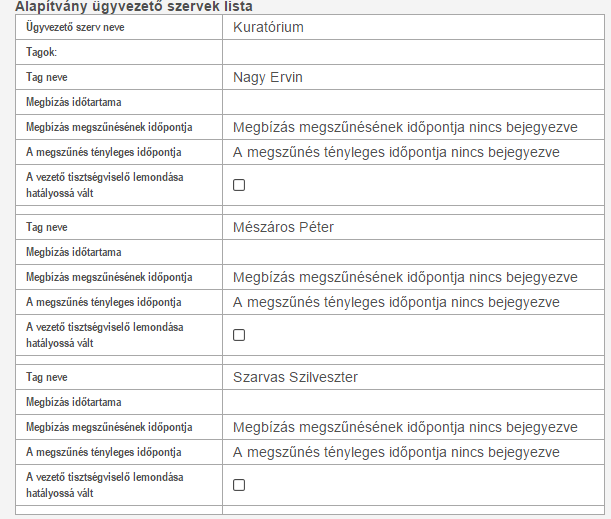Click 'A megszűnés tényleges időpontja nincs bejegyezve' under Nagy Ervin
Image resolution: width=611 pixels, height=519 pixels.
point(396,152)
